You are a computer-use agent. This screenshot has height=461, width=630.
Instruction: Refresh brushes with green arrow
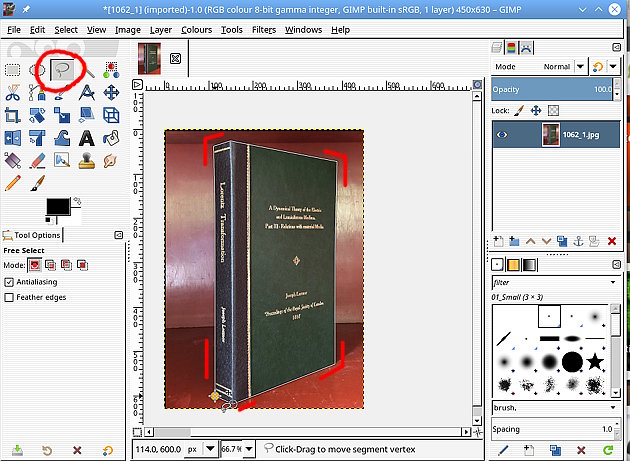click(608, 450)
